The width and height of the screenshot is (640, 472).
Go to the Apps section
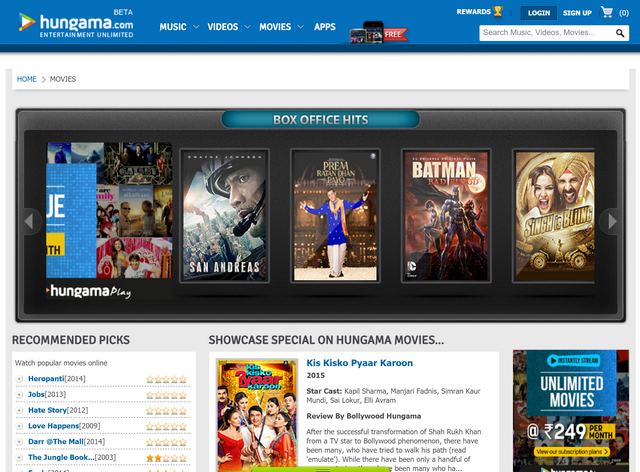325,27
